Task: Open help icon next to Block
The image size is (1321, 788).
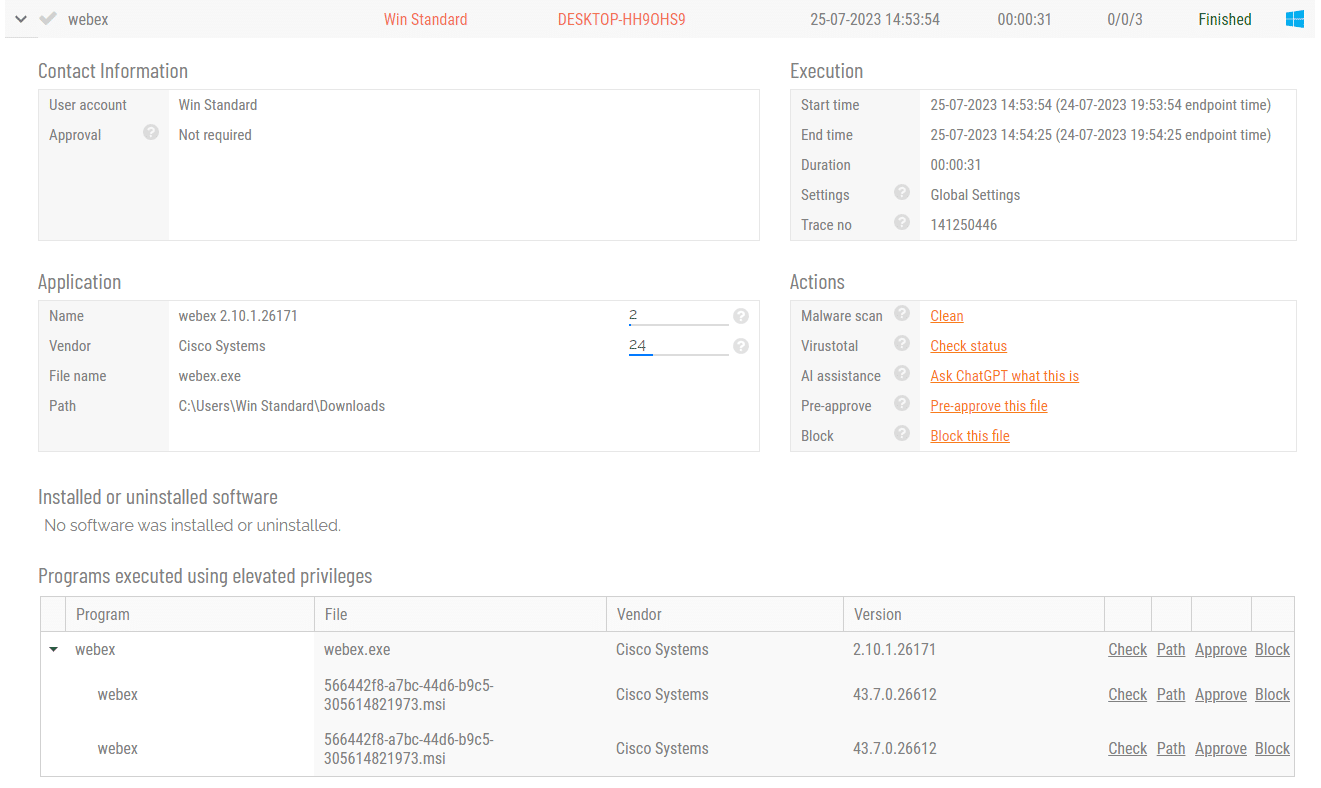Action: pyautogui.click(x=902, y=433)
